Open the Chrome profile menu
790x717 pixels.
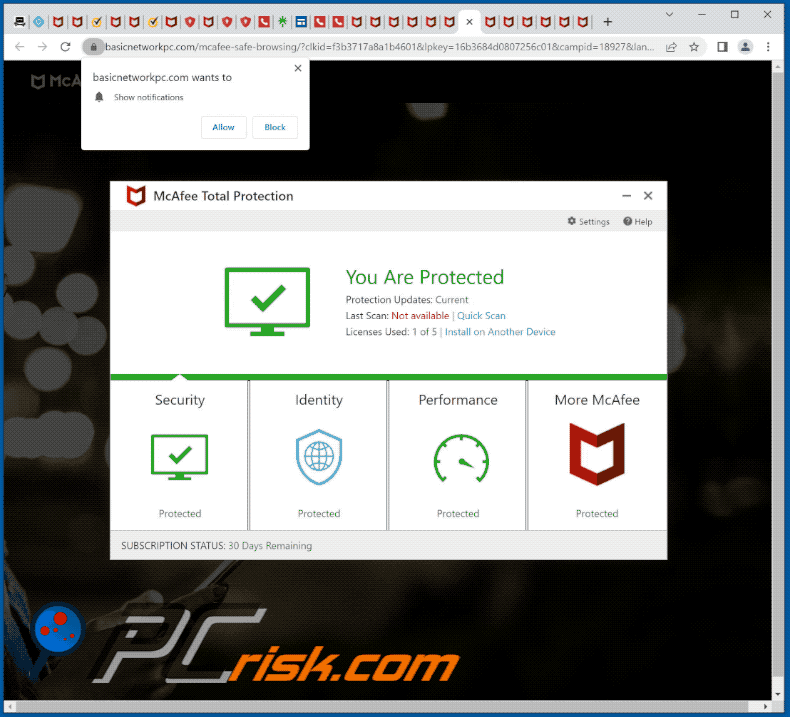tap(745, 47)
